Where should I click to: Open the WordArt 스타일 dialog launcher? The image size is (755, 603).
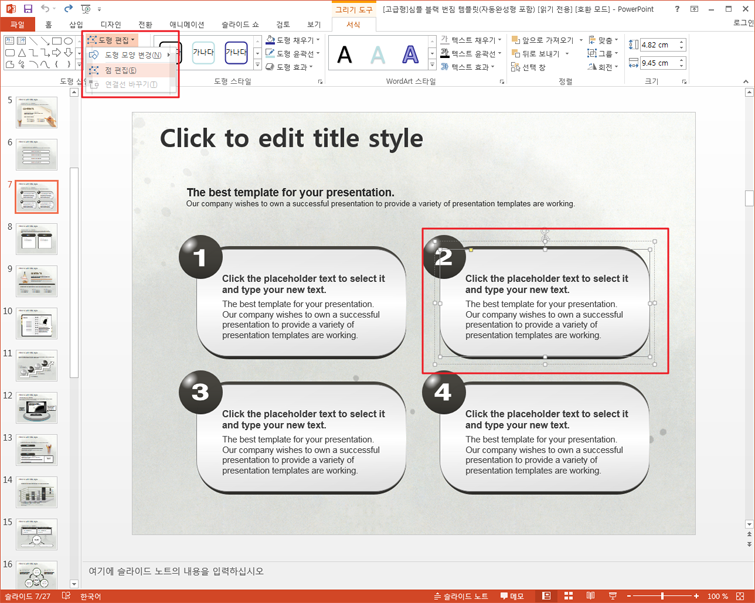(502, 82)
